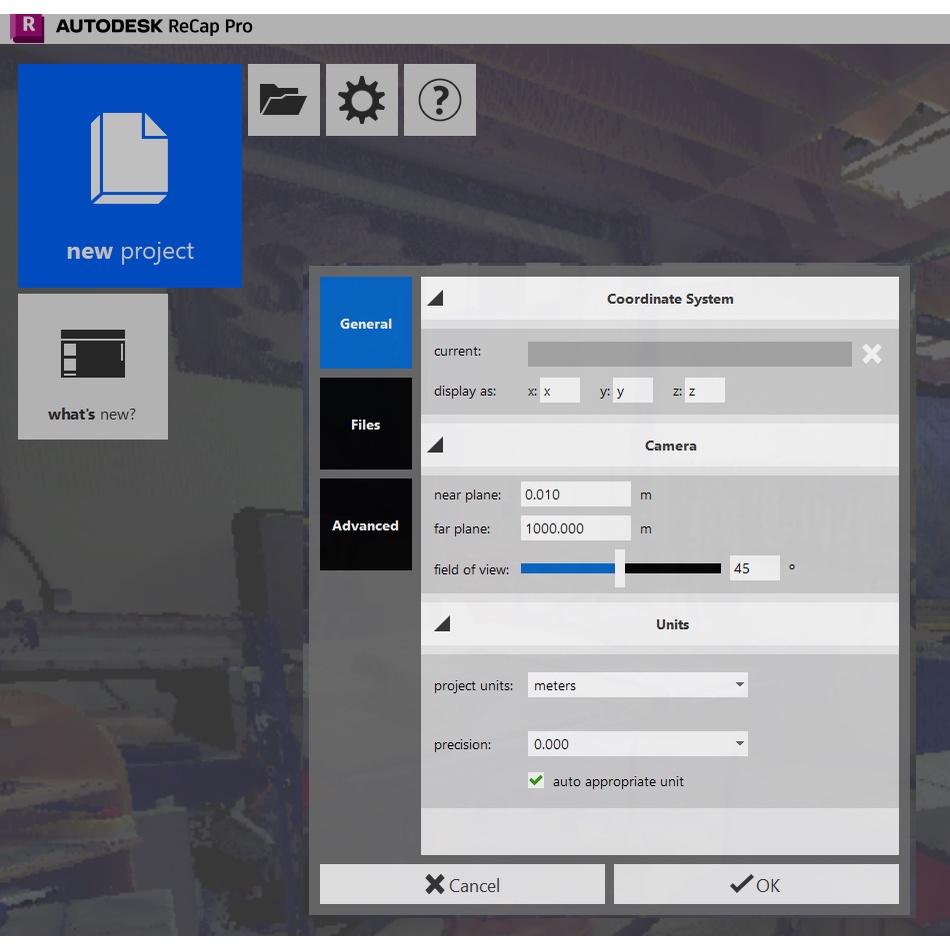Click the help question mark icon
This screenshot has height=950, width=950.
pos(439,100)
